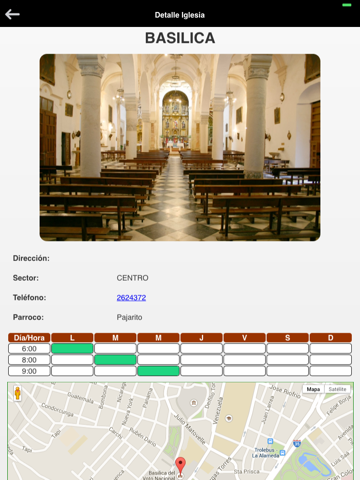
Task: Click the museum icon on map
Action: (x=193, y=403)
